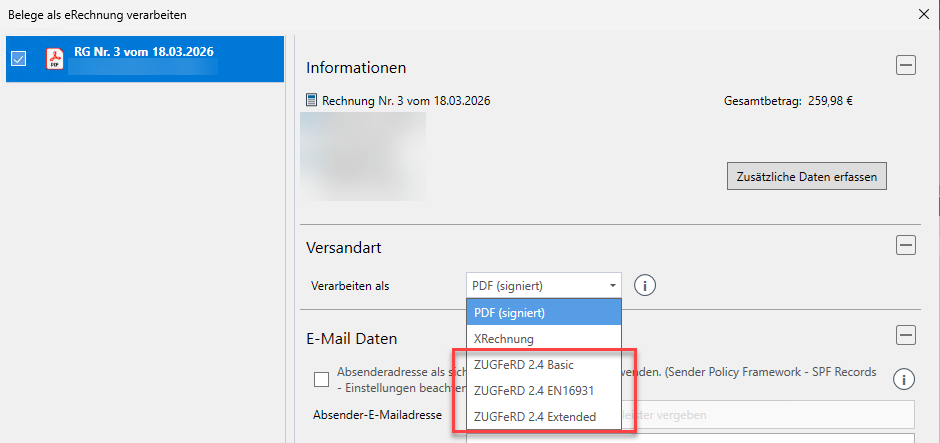940x443 pixels.
Task: Close the eRechnung verarbeiten dialog
Action: pyautogui.click(x=922, y=14)
